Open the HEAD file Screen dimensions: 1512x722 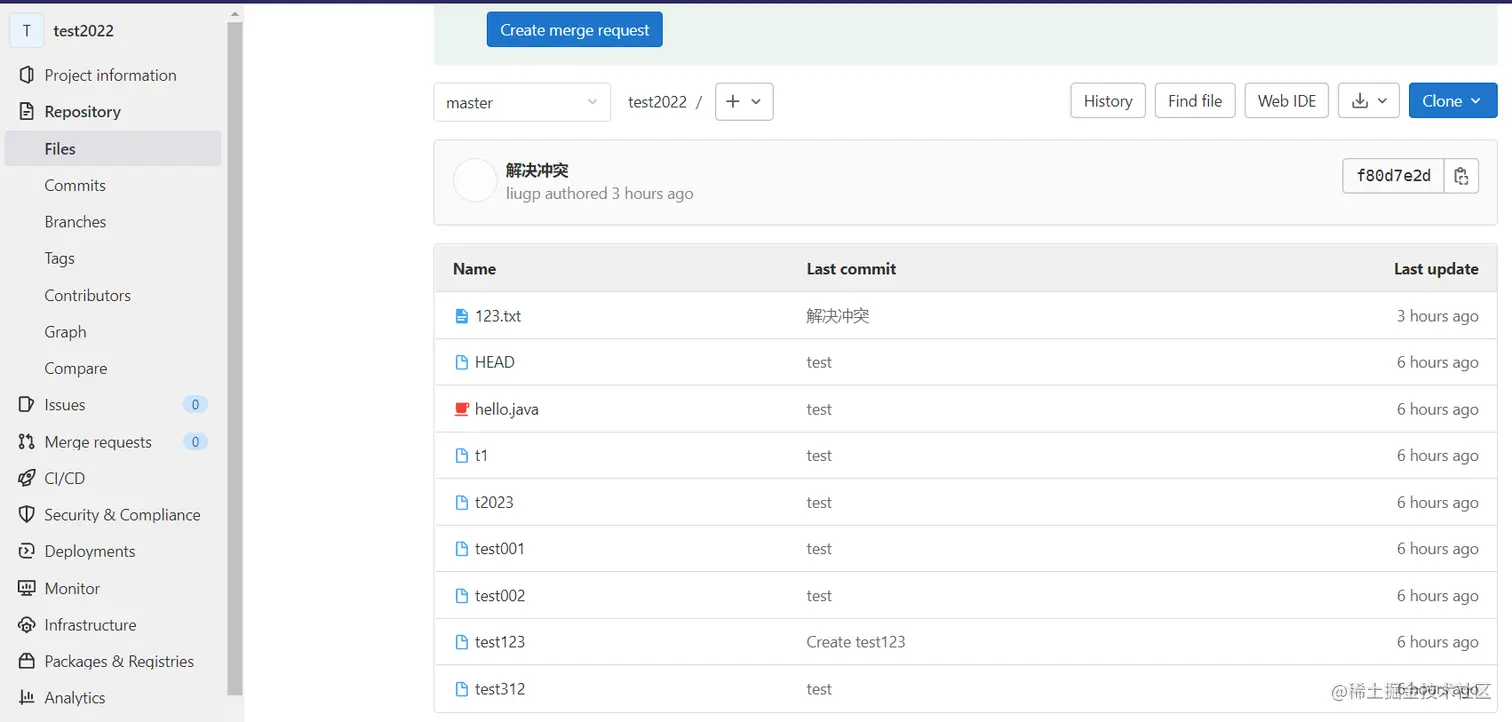[x=495, y=362]
